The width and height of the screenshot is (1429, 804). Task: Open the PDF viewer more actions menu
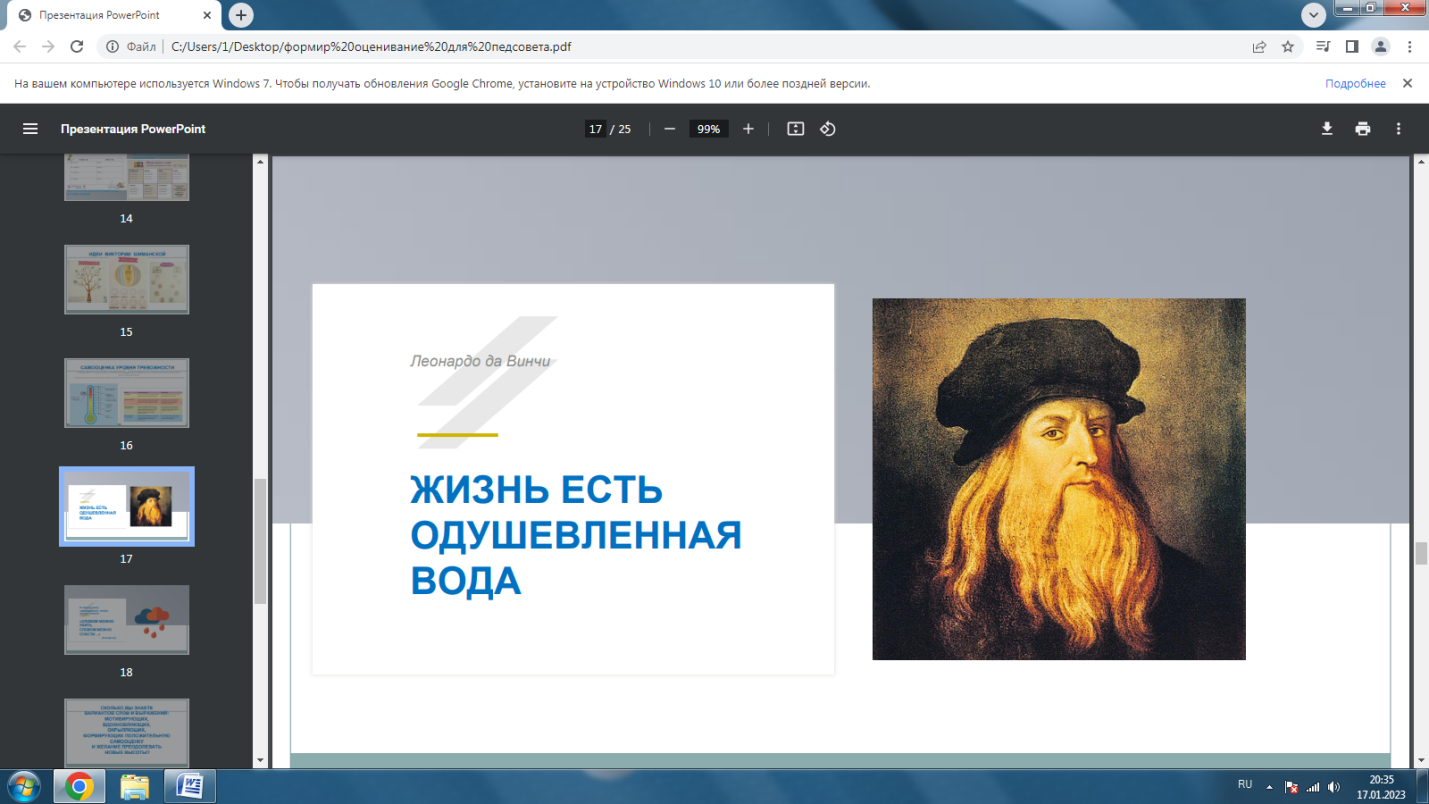coord(1398,129)
